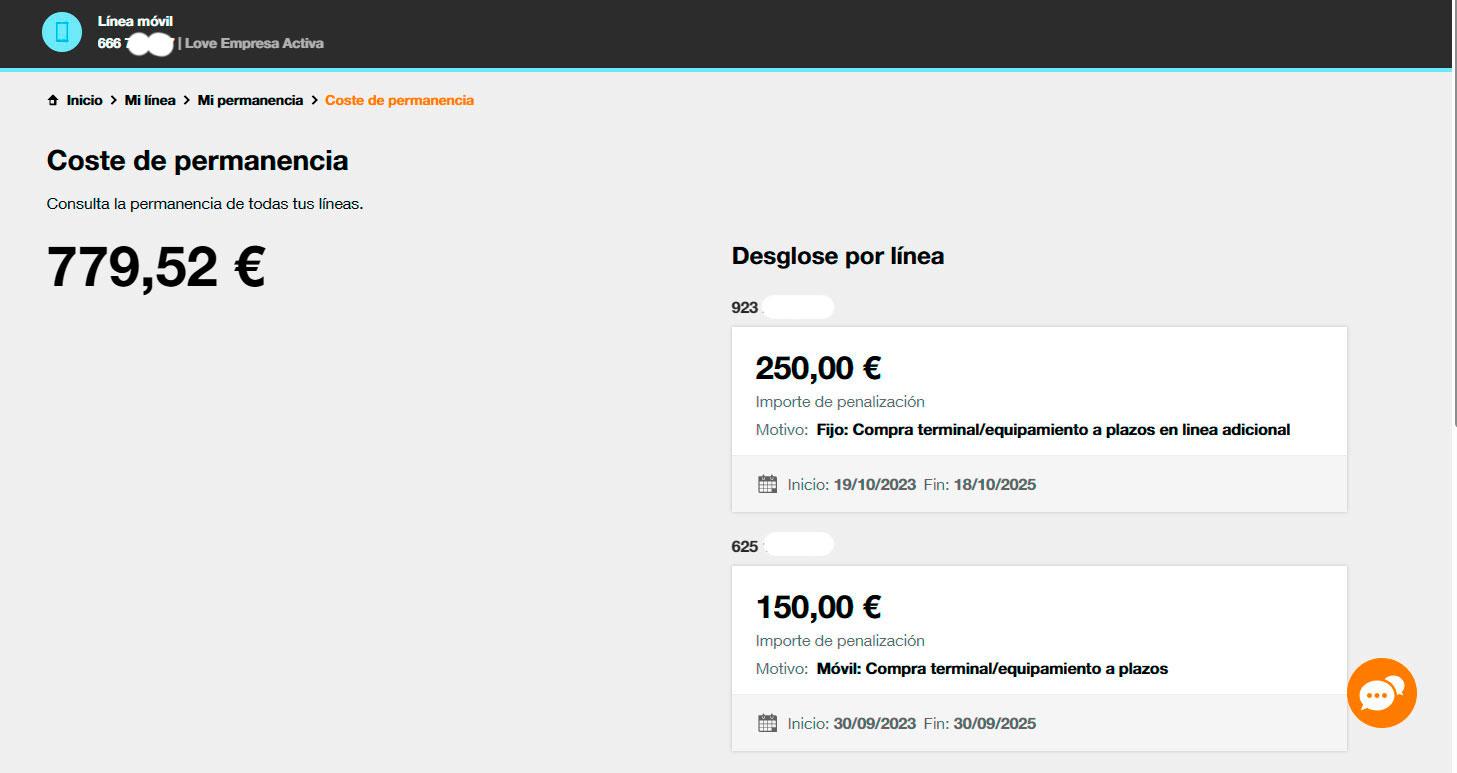Click 'Consulta la permanencia de todas tus líneas' text
Viewport: 1457px width, 773px height.
(x=205, y=204)
